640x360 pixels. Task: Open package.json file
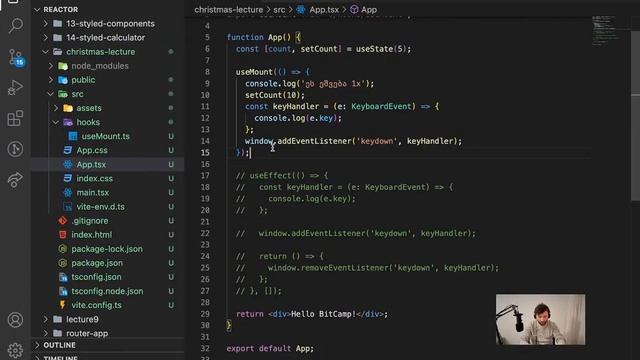(x=97, y=263)
